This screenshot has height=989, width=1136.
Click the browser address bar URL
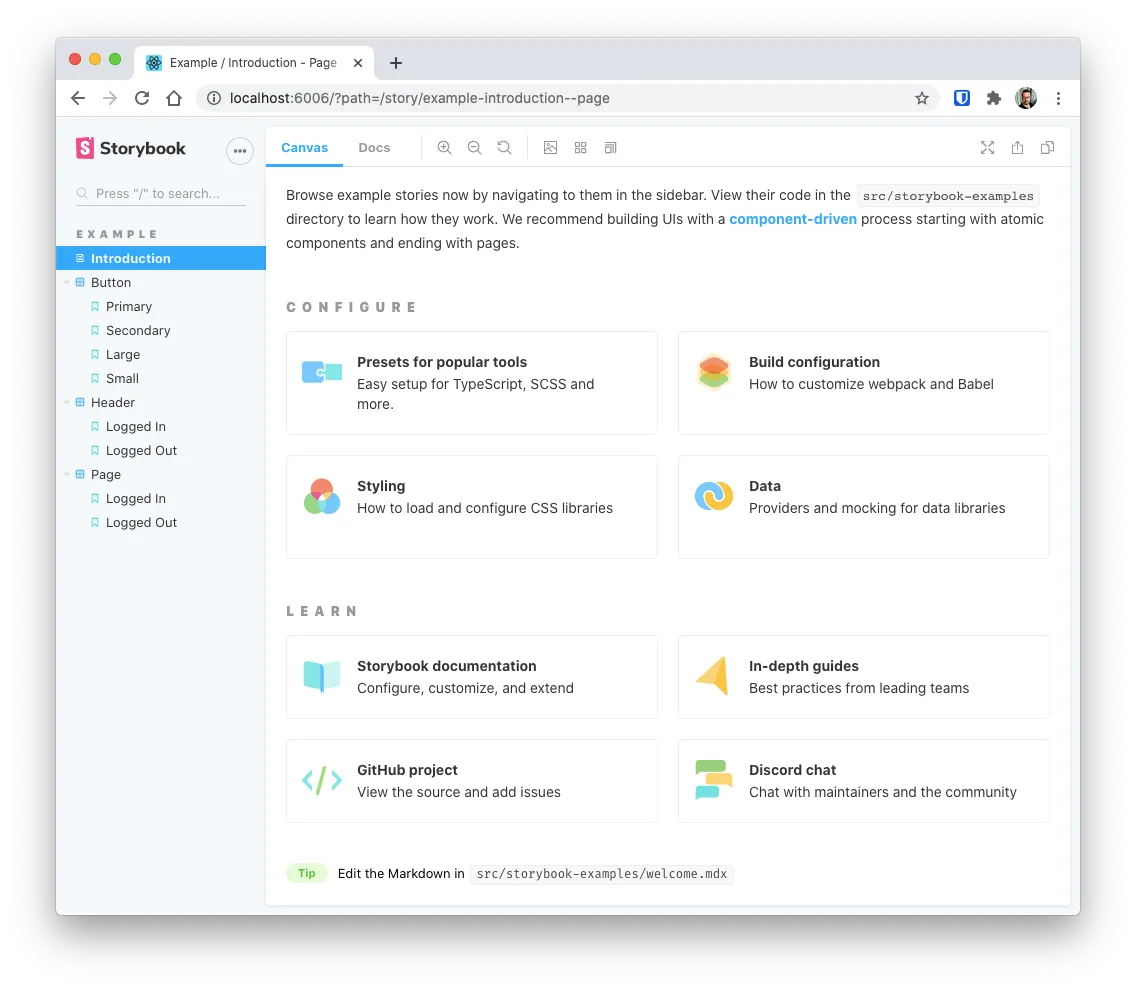pos(419,99)
